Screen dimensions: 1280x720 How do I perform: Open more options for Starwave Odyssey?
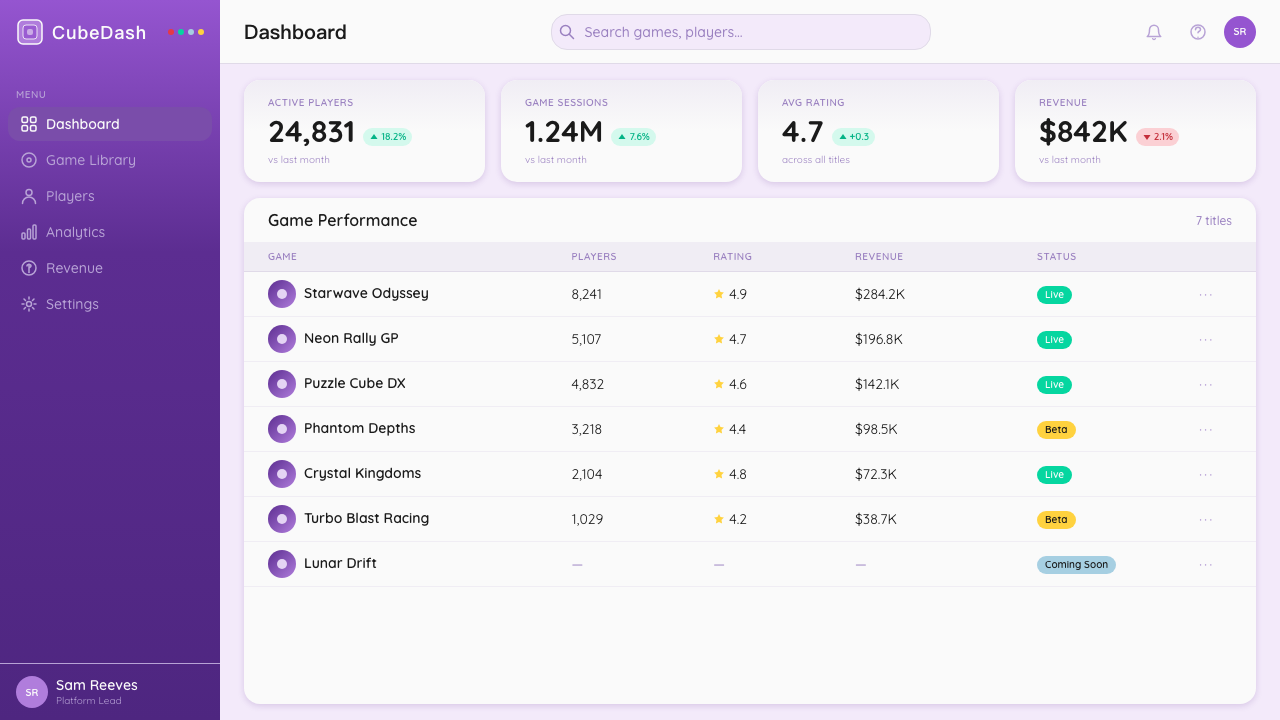(x=1206, y=294)
